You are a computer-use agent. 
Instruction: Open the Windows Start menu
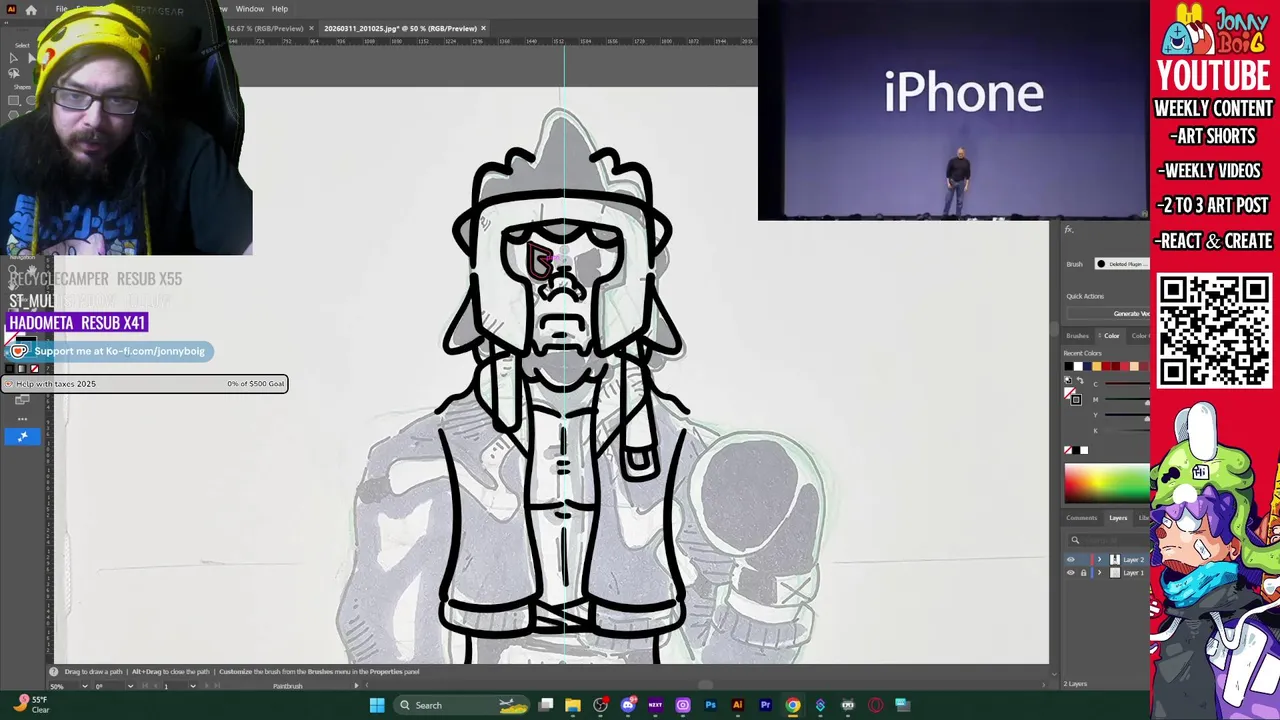point(377,705)
